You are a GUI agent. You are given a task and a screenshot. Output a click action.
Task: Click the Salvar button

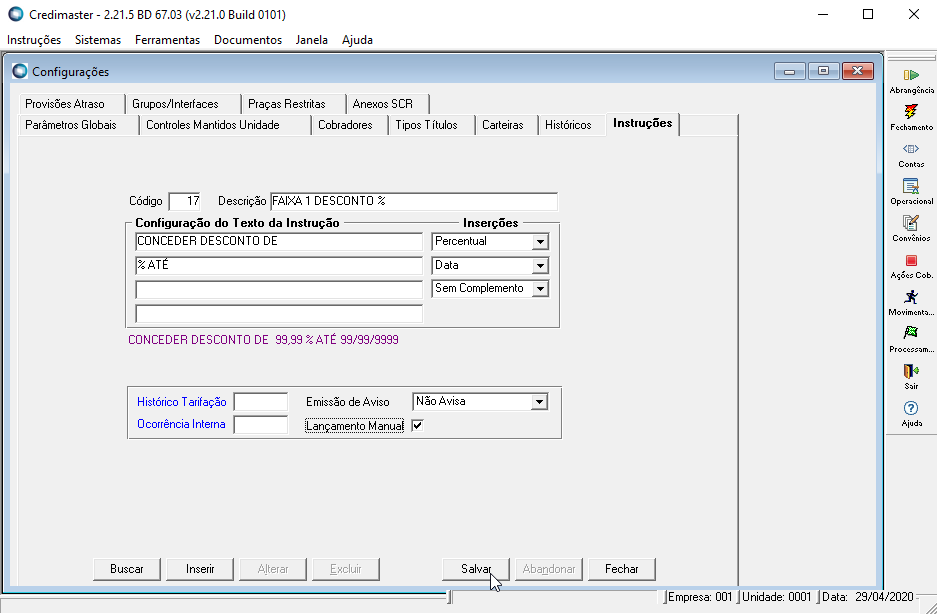point(476,569)
